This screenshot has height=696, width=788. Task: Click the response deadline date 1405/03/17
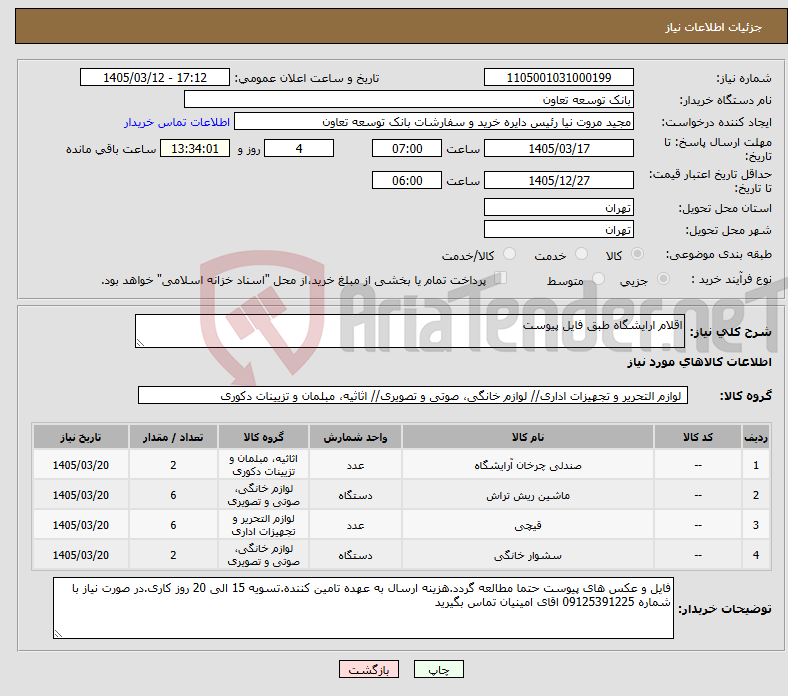click(558, 148)
